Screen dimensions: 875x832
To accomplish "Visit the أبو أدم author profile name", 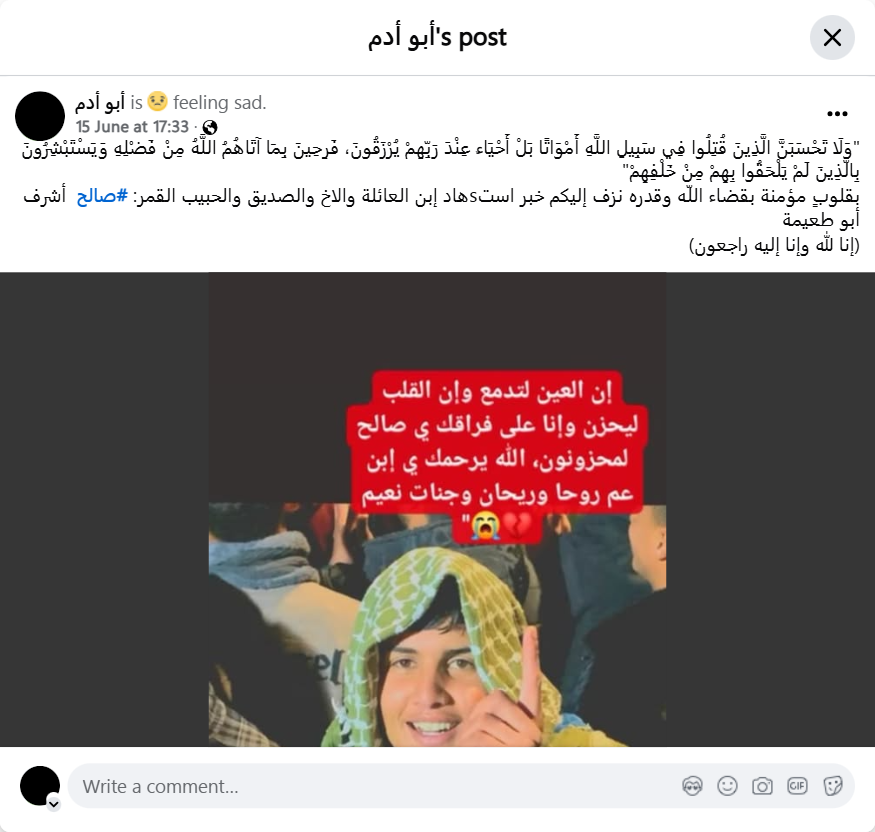I will click(100, 102).
